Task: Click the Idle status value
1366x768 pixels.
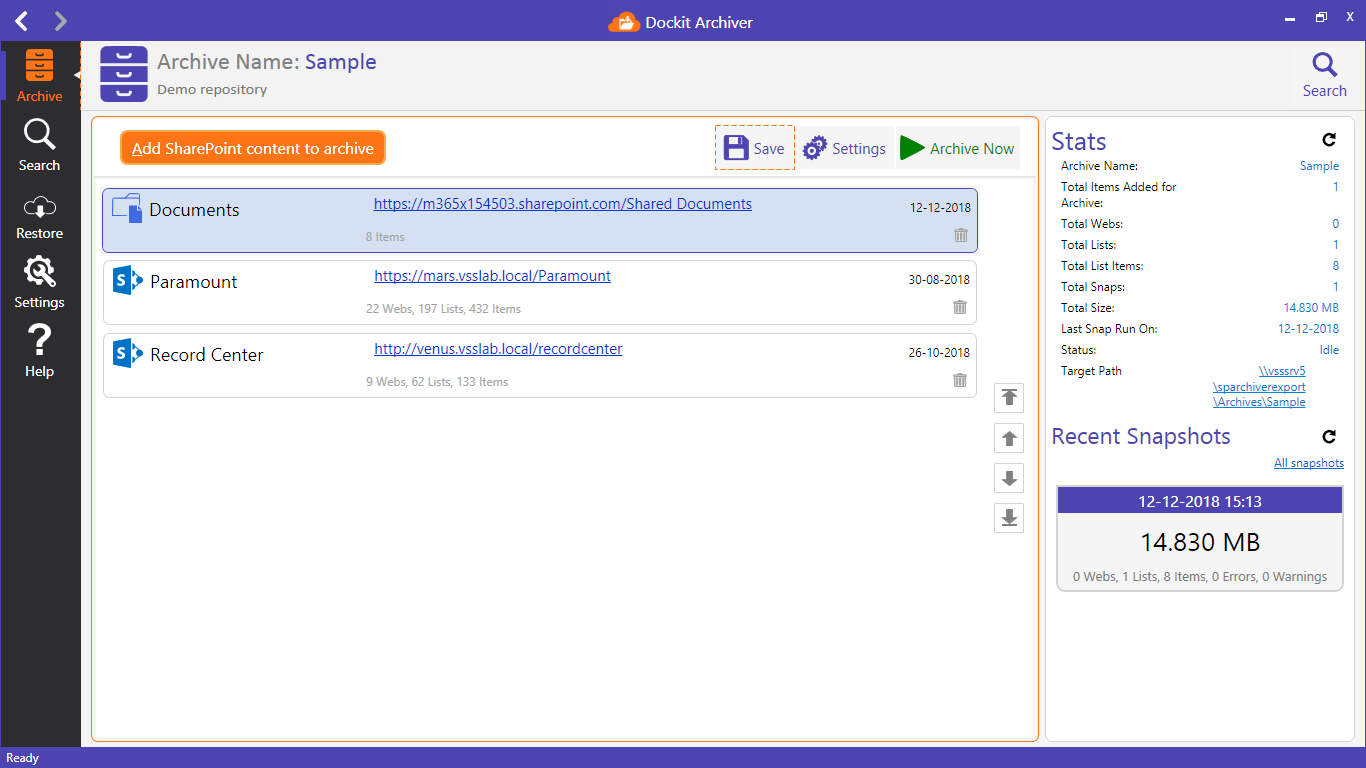Action: coord(1328,350)
